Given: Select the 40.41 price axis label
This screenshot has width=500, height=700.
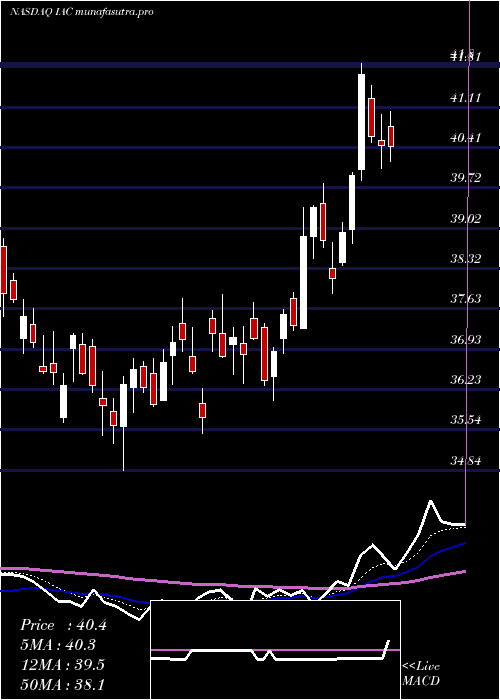Looking at the screenshot, I should coord(466,138).
